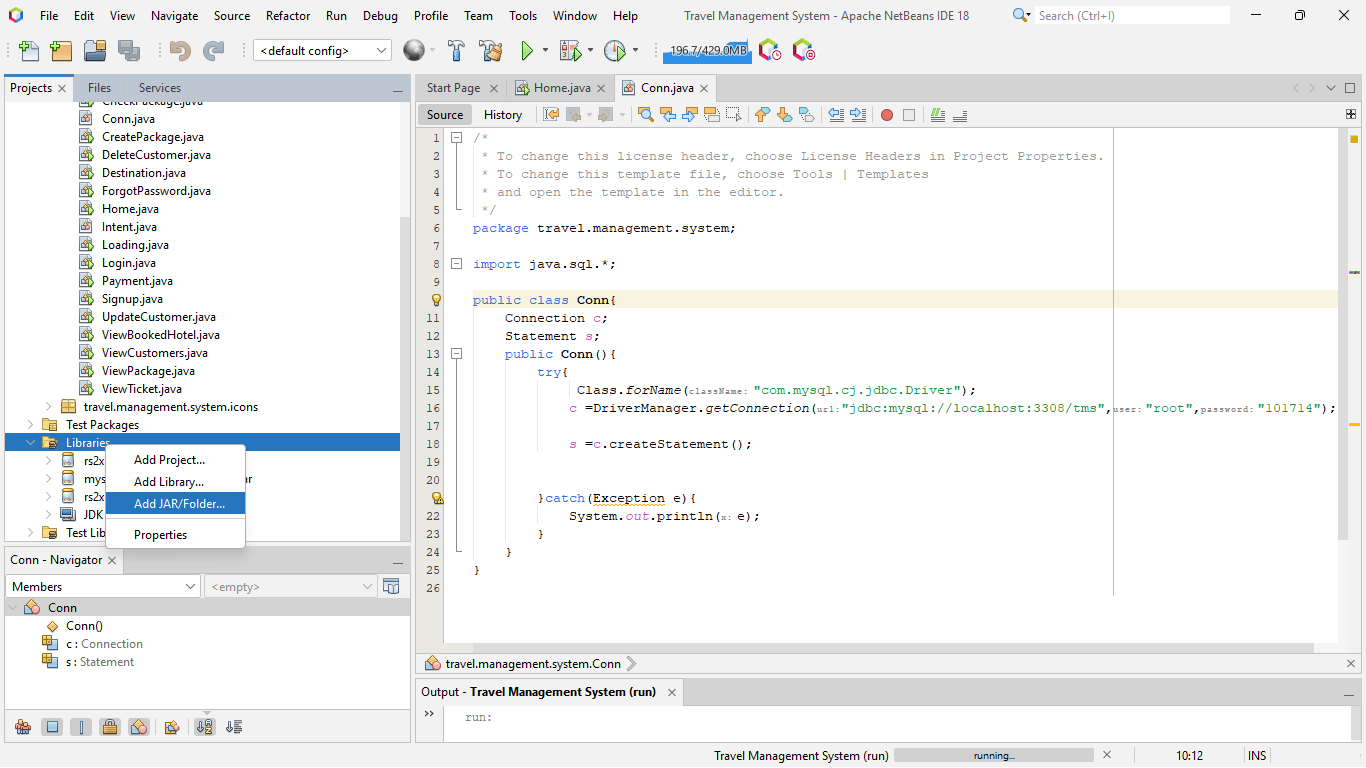Click the Clean and Build broom icon

pos(490,51)
